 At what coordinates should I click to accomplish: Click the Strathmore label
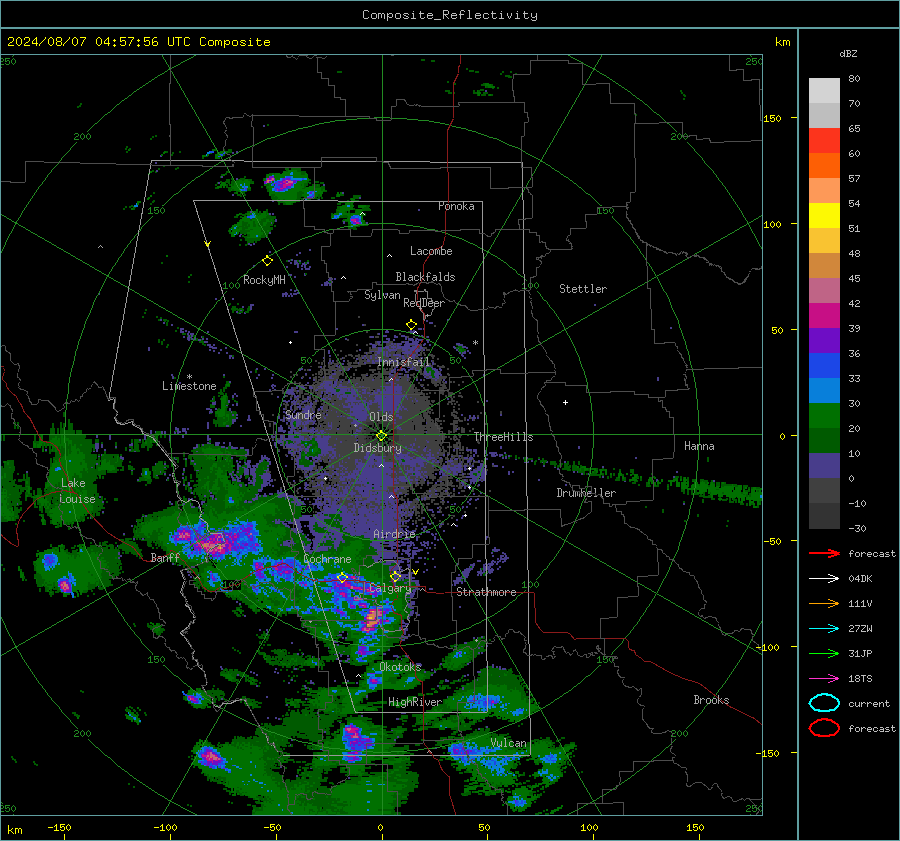486,592
